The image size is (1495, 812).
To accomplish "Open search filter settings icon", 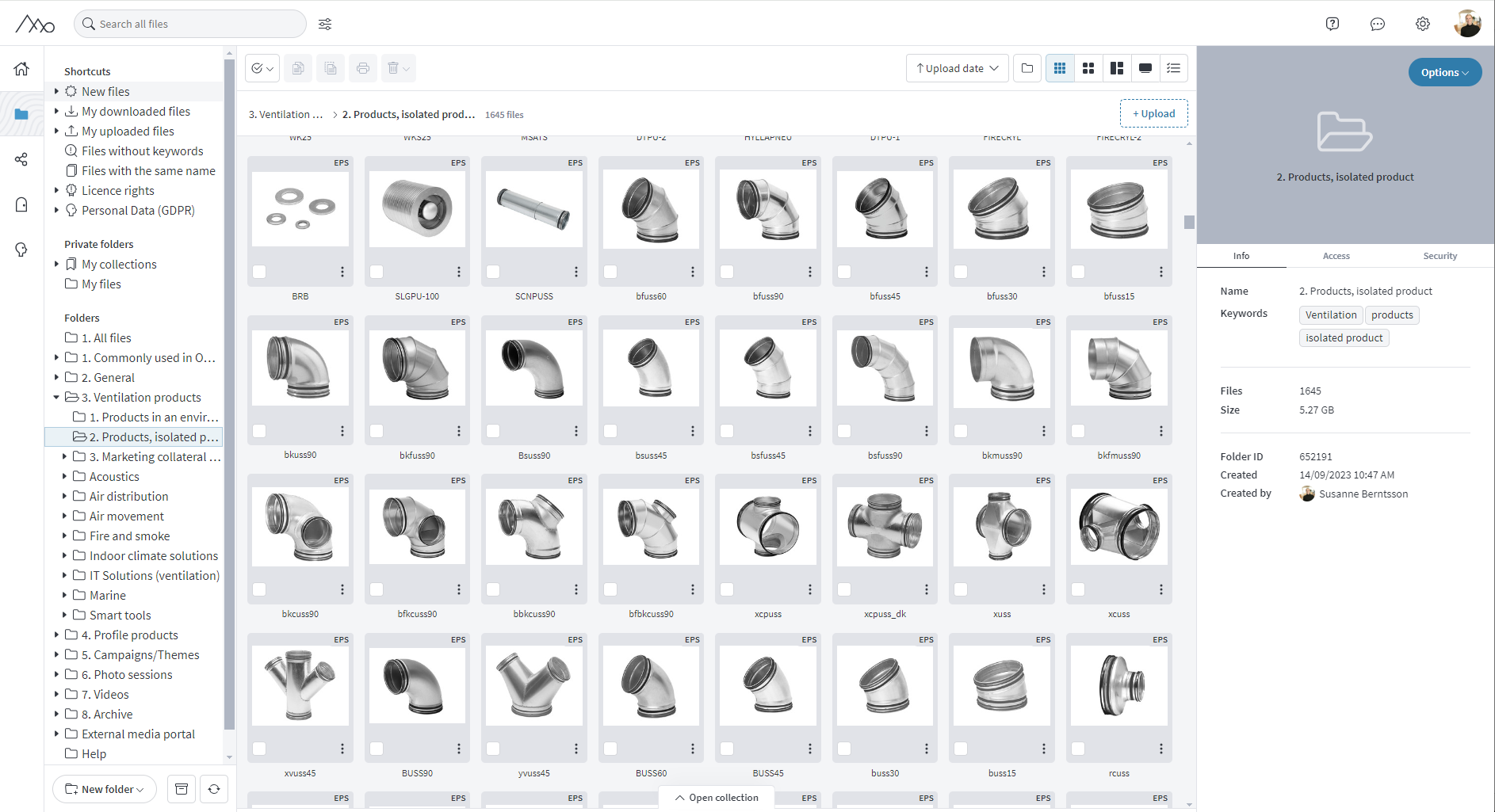I will click(x=325, y=24).
